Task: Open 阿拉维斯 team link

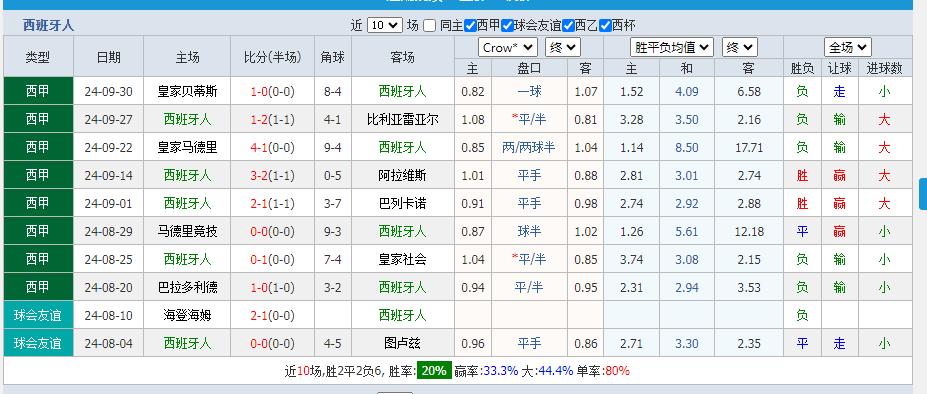Action: (x=403, y=175)
